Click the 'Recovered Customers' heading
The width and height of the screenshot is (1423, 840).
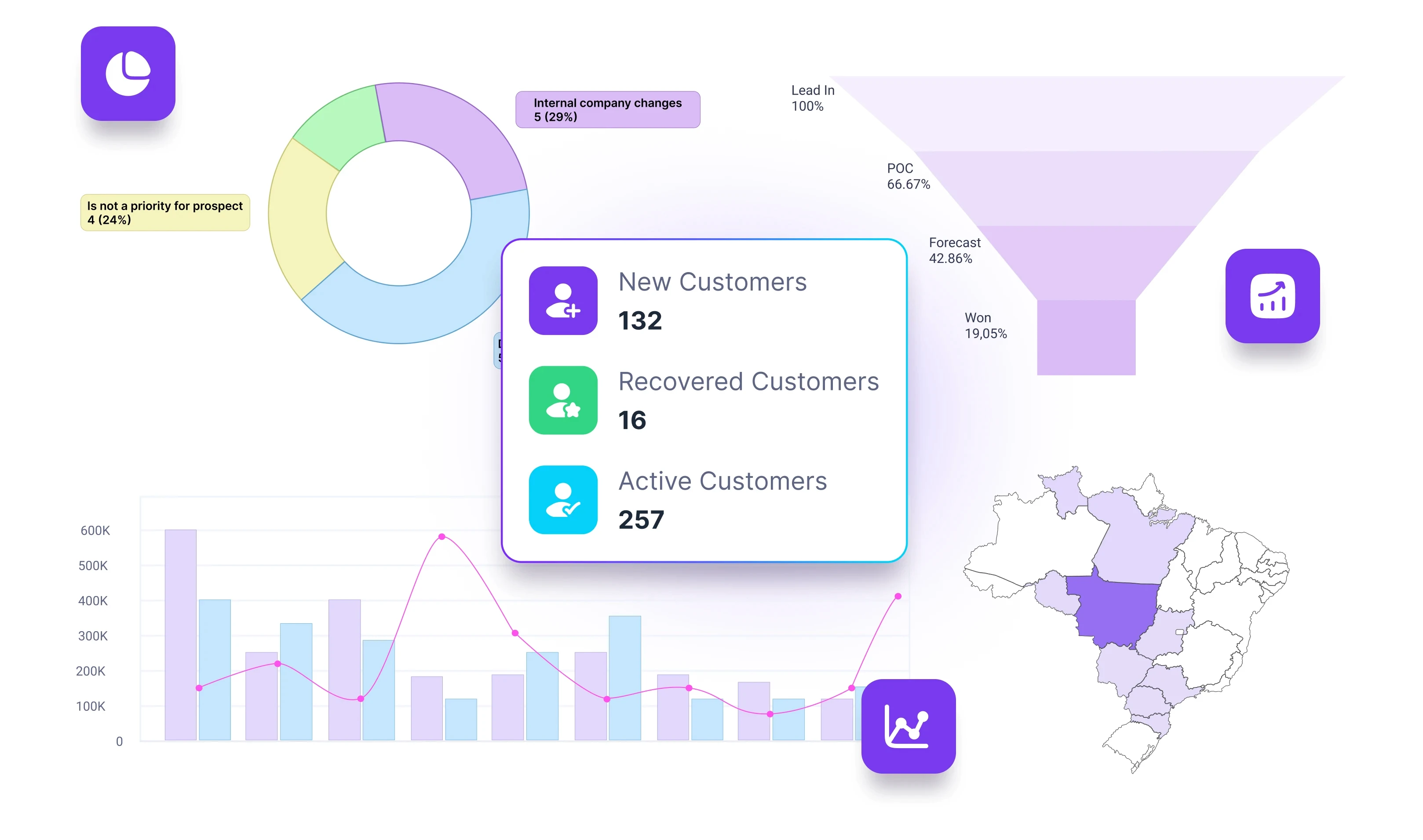point(748,382)
